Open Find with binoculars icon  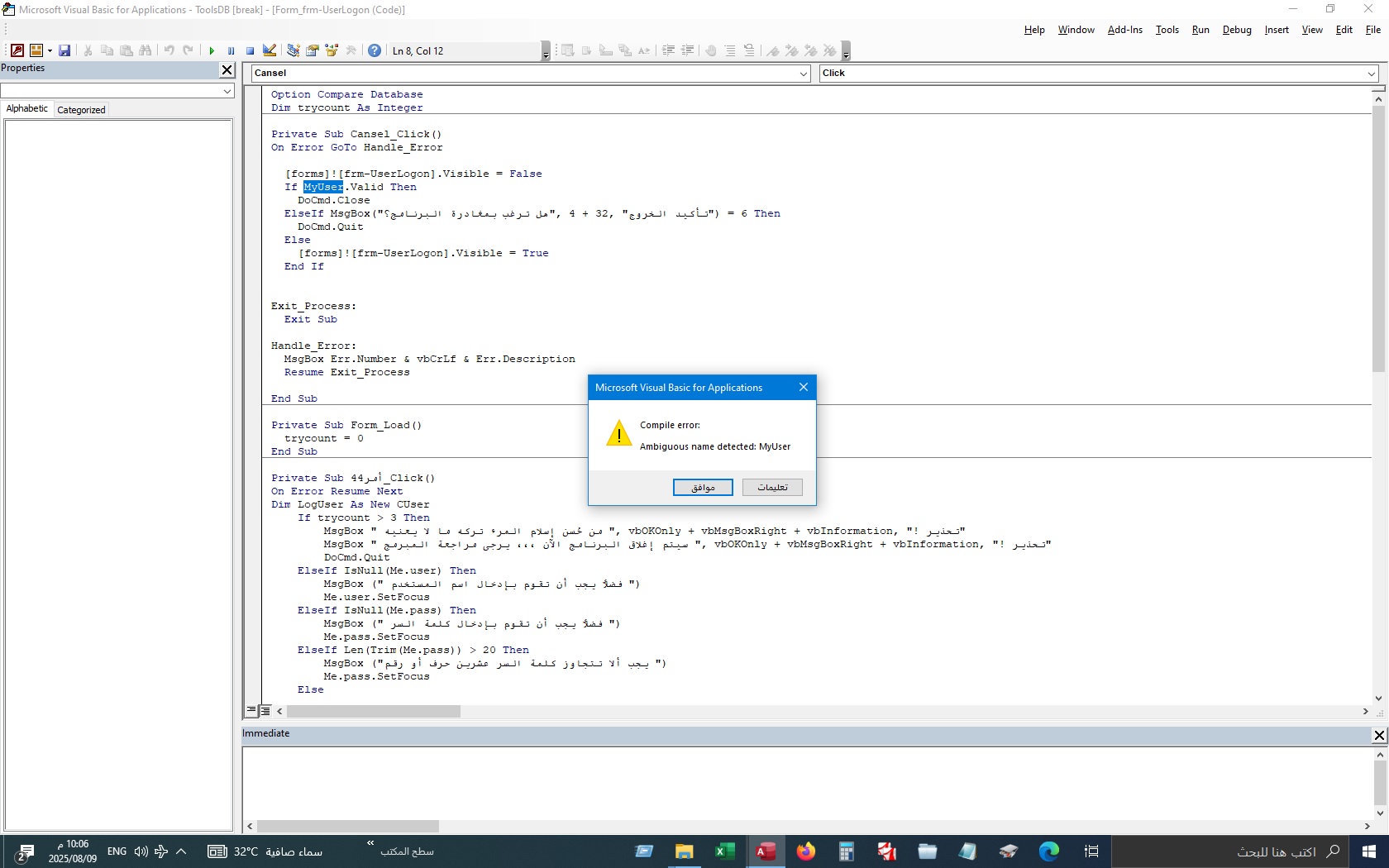[146, 50]
